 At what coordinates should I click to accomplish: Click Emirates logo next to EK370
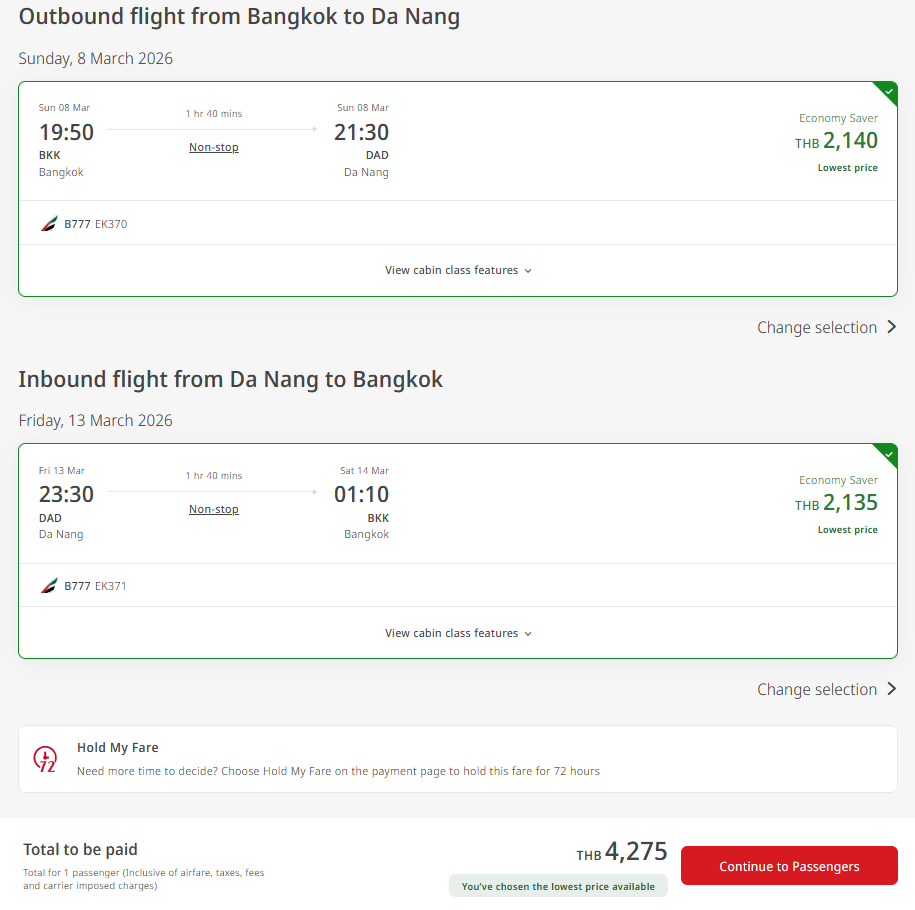(49, 224)
